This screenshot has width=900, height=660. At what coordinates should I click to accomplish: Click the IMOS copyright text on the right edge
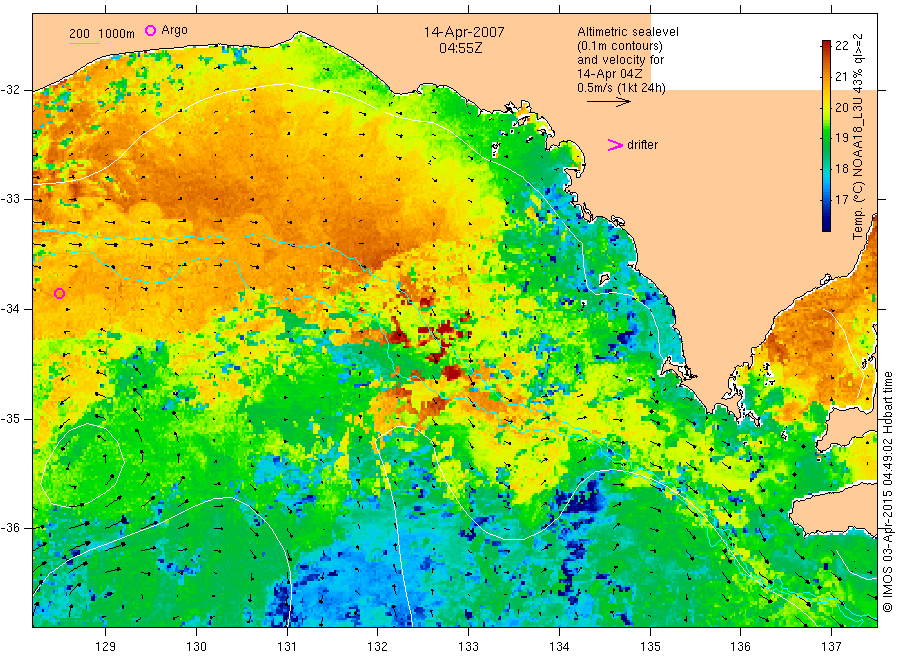[888, 492]
